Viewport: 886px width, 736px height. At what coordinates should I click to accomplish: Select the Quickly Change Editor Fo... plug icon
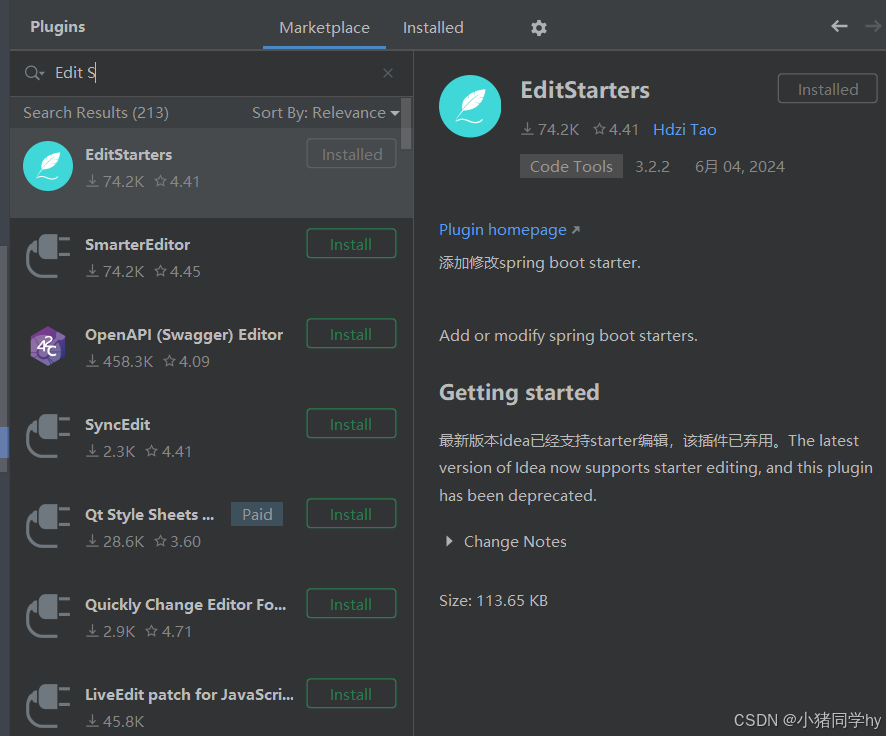pos(48,616)
